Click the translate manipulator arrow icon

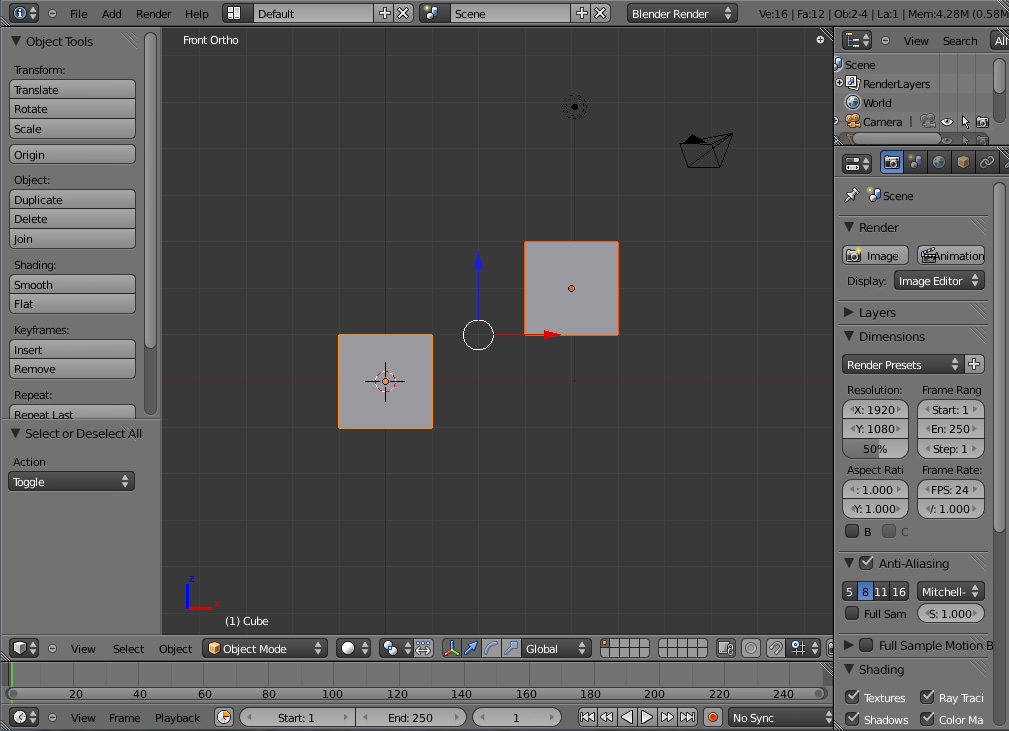coord(471,649)
